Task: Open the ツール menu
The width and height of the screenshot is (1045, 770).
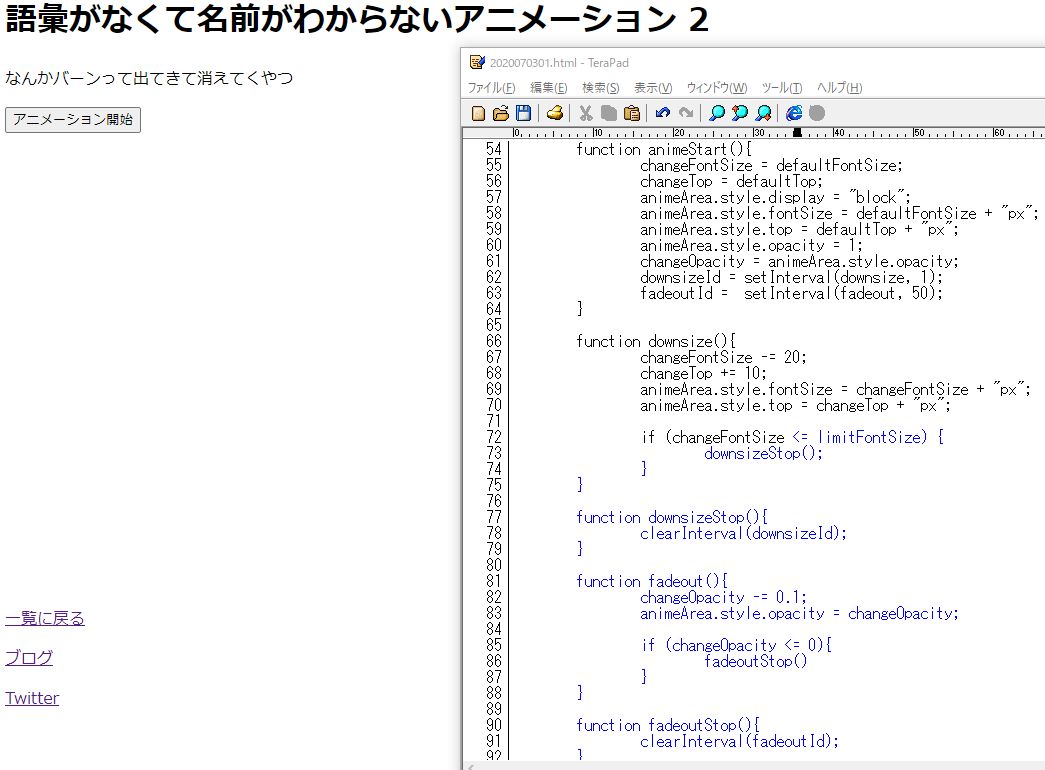Action: click(x=783, y=88)
